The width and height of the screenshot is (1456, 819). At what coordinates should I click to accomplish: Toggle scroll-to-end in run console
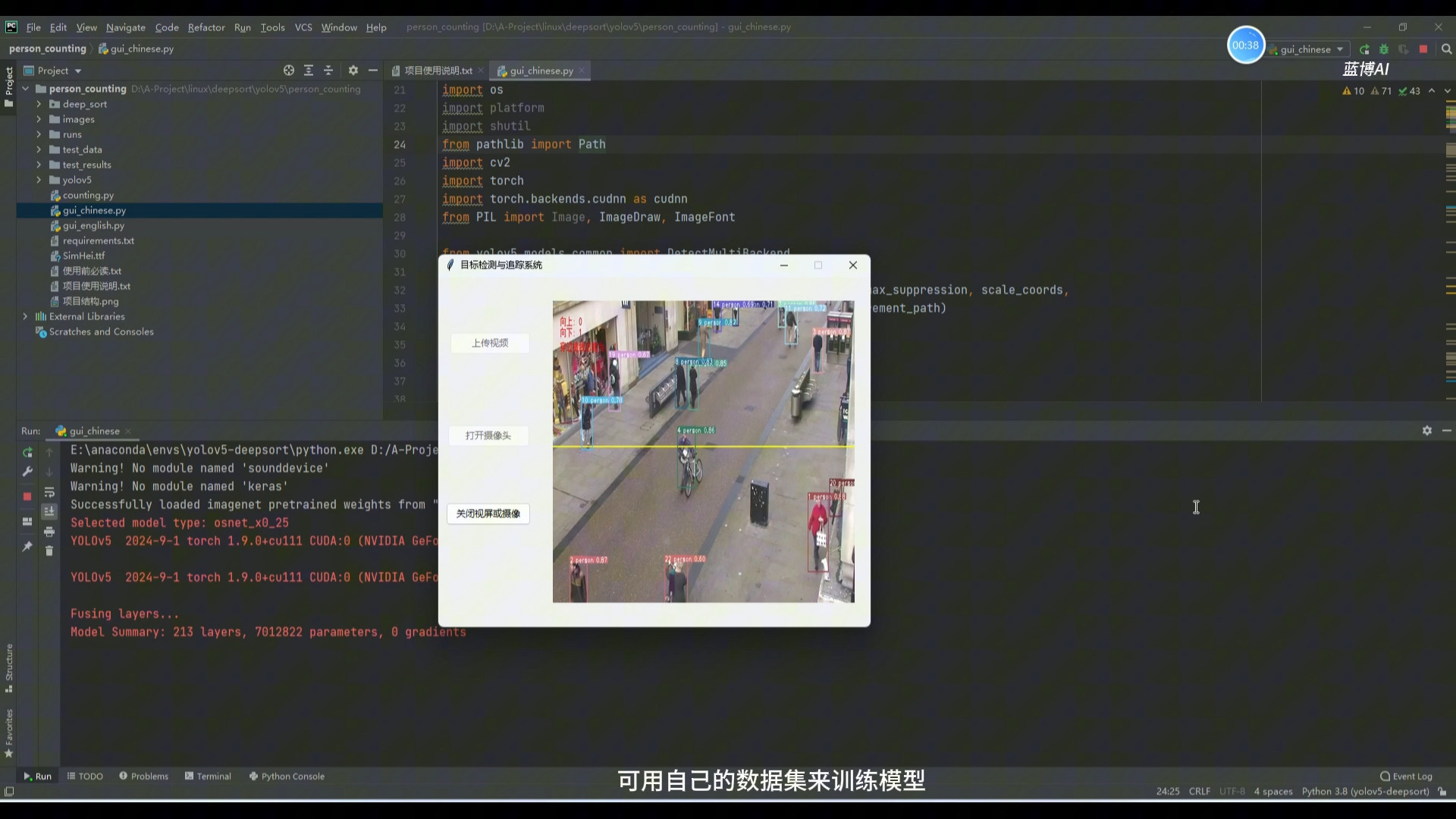tap(49, 512)
